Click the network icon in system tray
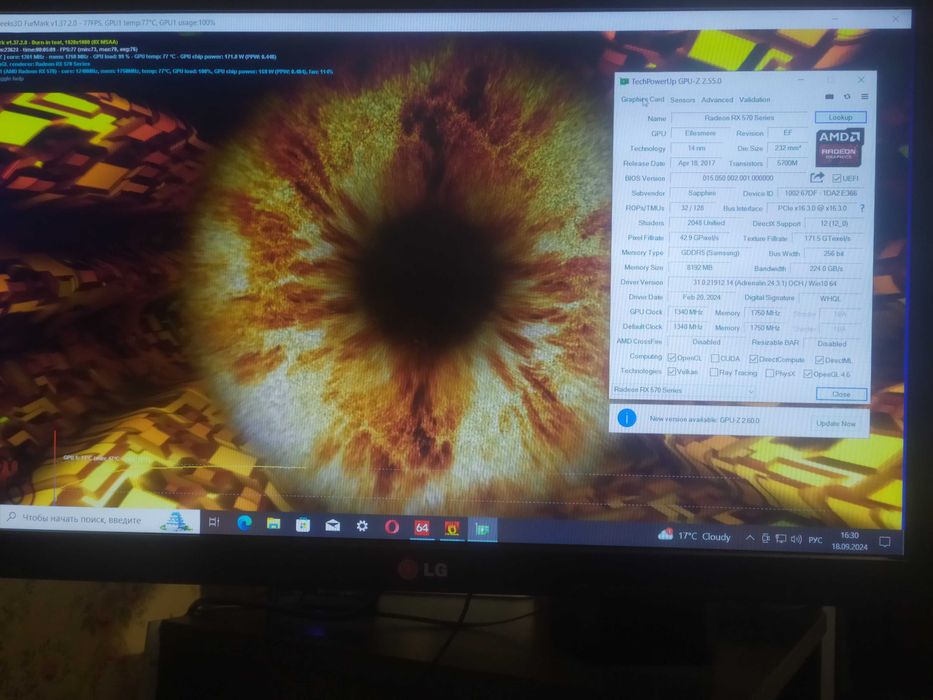Screen dimensions: 933x700 (781, 539)
